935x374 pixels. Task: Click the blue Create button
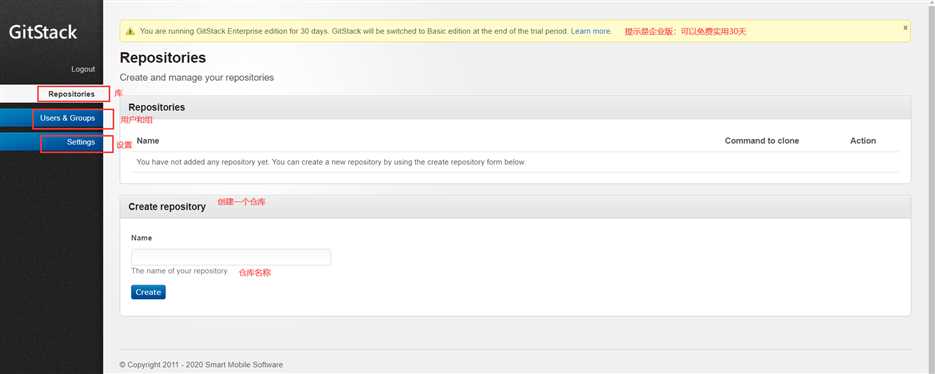[x=148, y=292]
